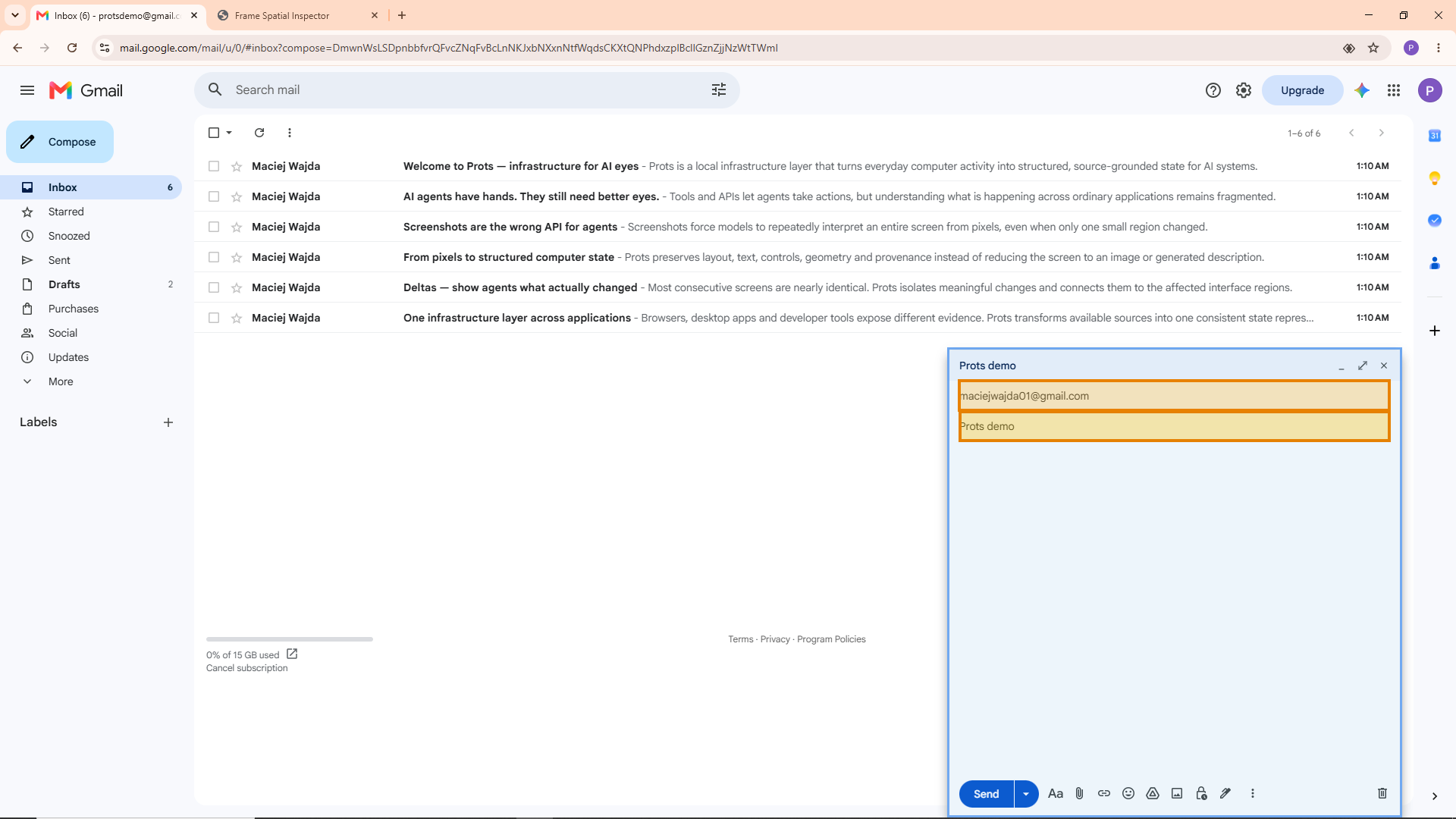Insert link in compose toolbar
The width and height of the screenshot is (1456, 819).
tap(1104, 793)
